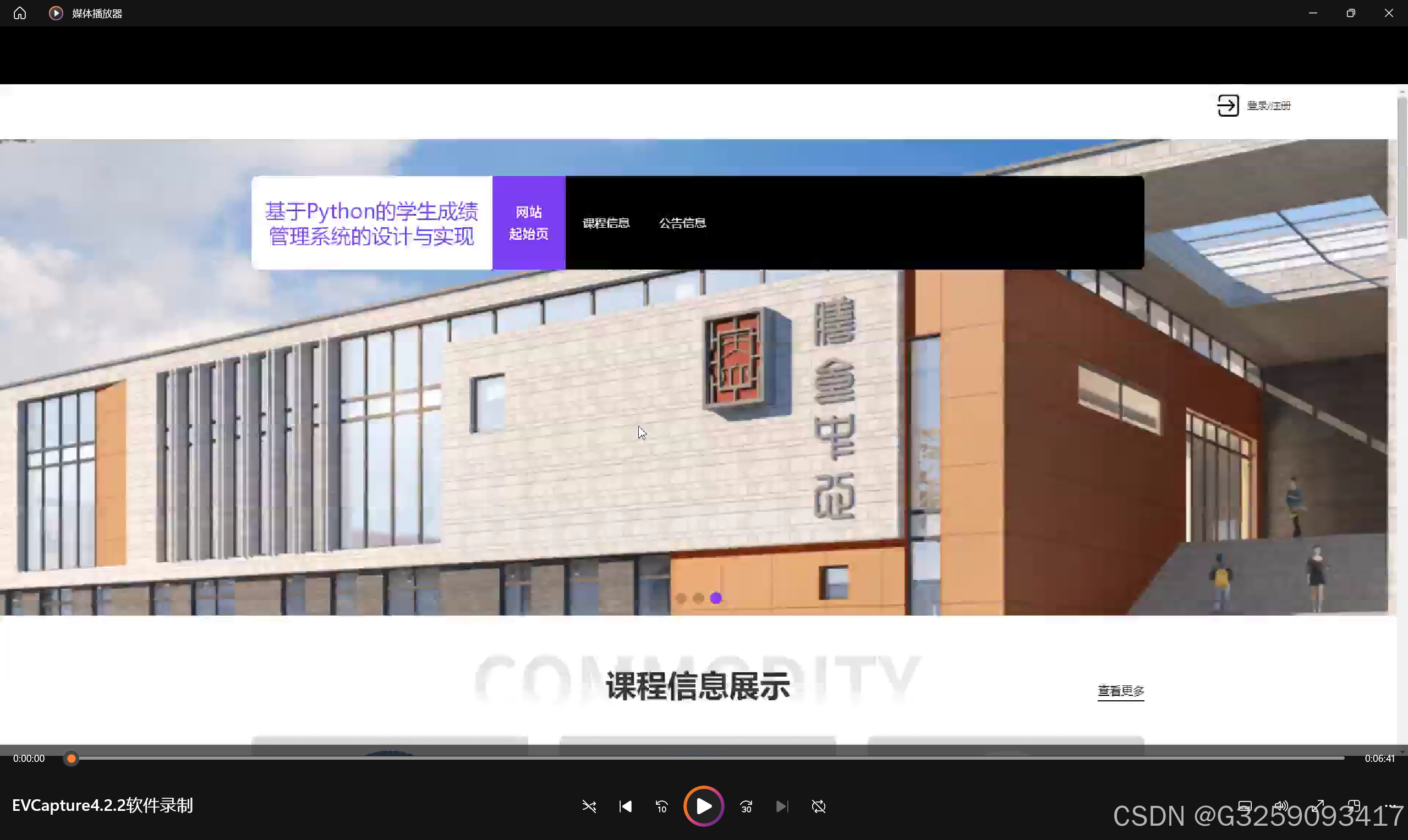1408x840 pixels.
Task: Skip back 10 seconds
Action: [x=661, y=806]
